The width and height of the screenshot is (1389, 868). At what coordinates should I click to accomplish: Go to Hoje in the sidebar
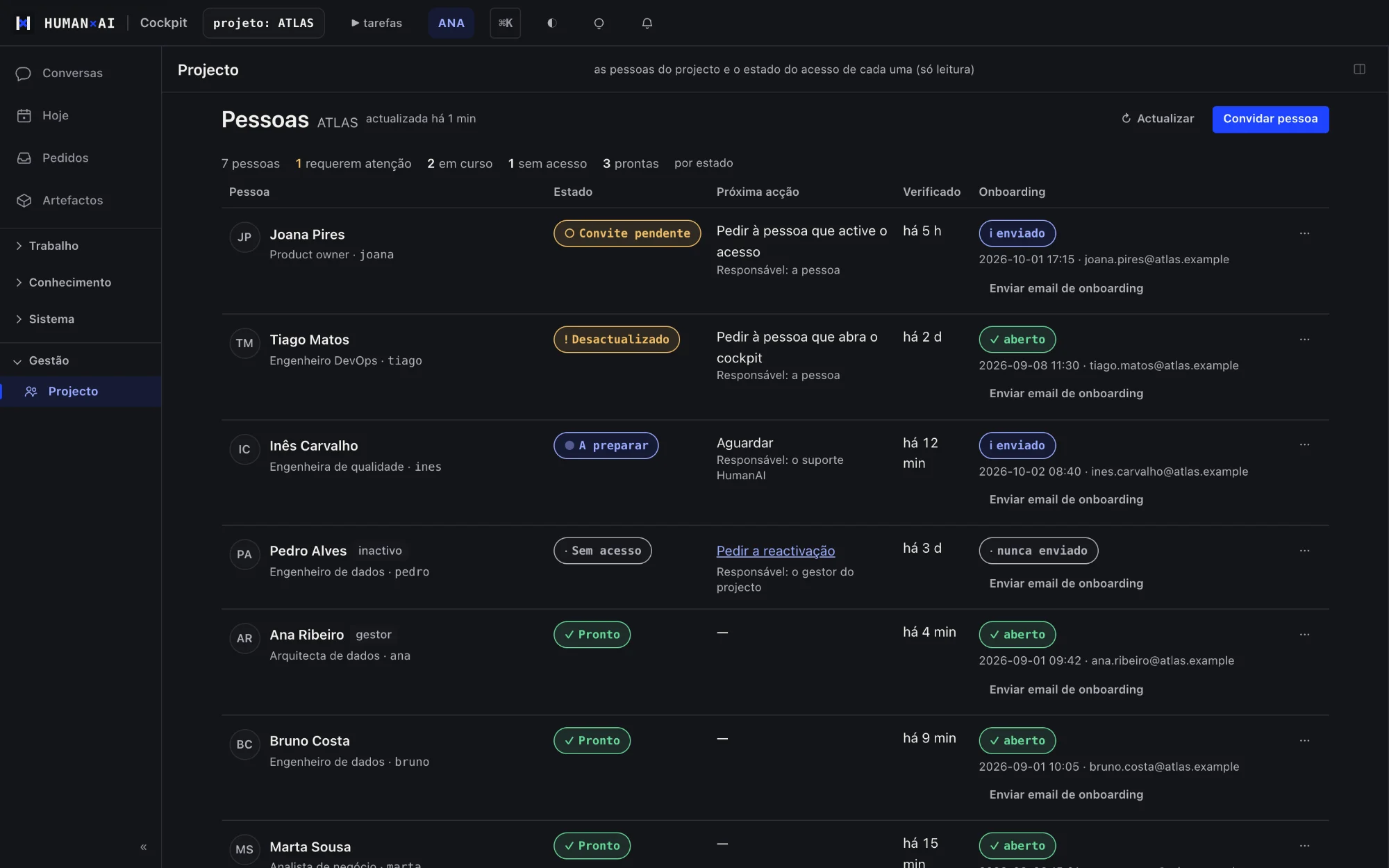(x=81, y=115)
